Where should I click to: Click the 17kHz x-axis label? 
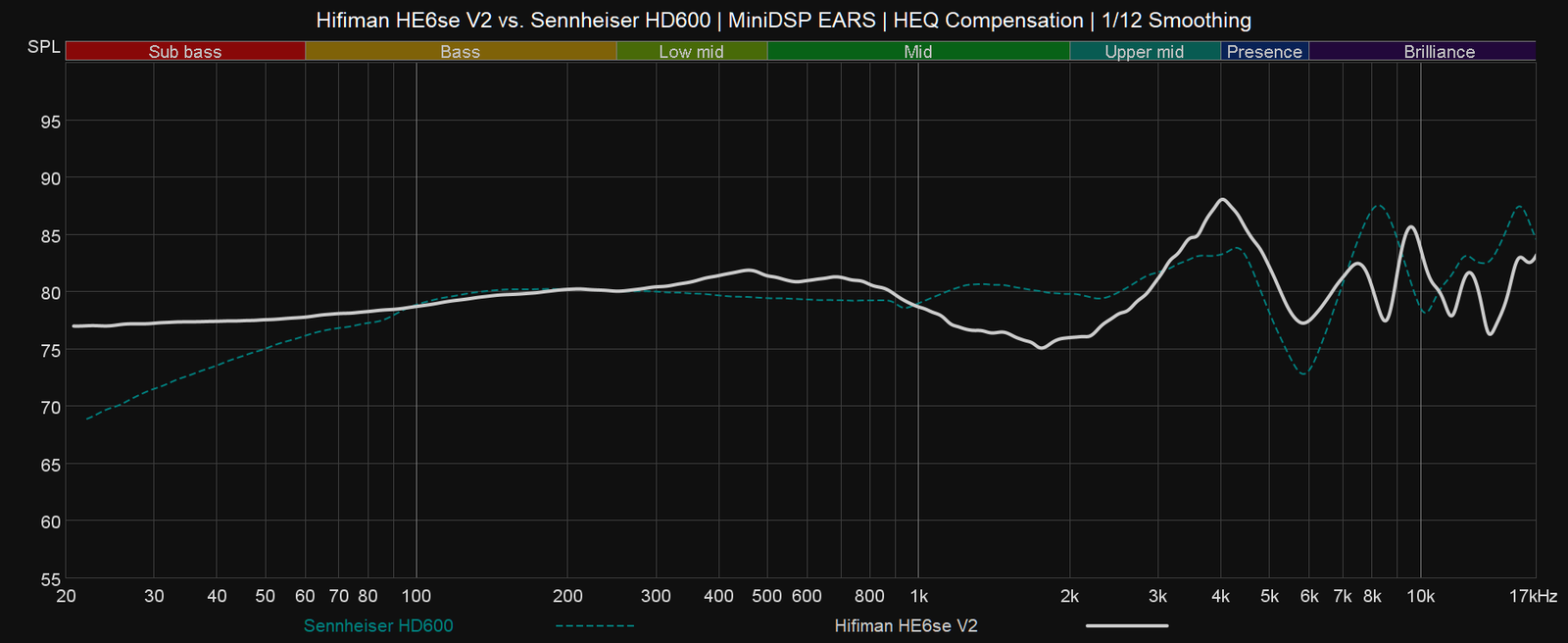[1534, 596]
